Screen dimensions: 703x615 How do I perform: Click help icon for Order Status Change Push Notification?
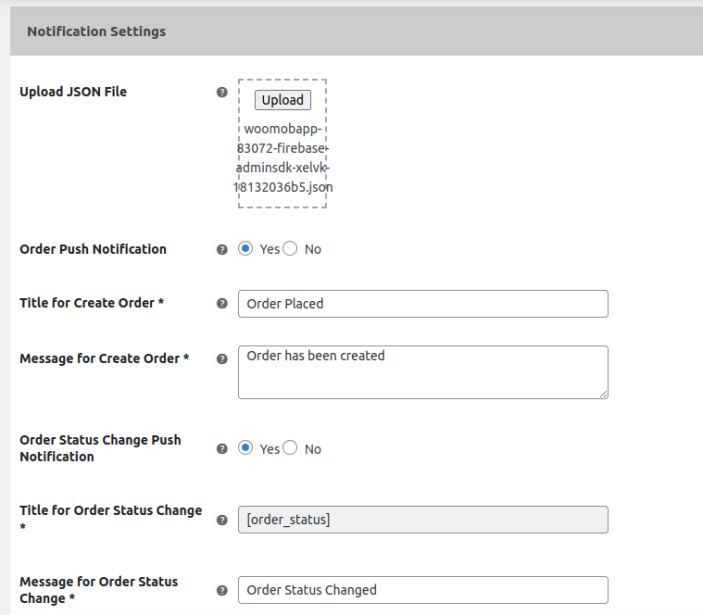tap(222, 449)
